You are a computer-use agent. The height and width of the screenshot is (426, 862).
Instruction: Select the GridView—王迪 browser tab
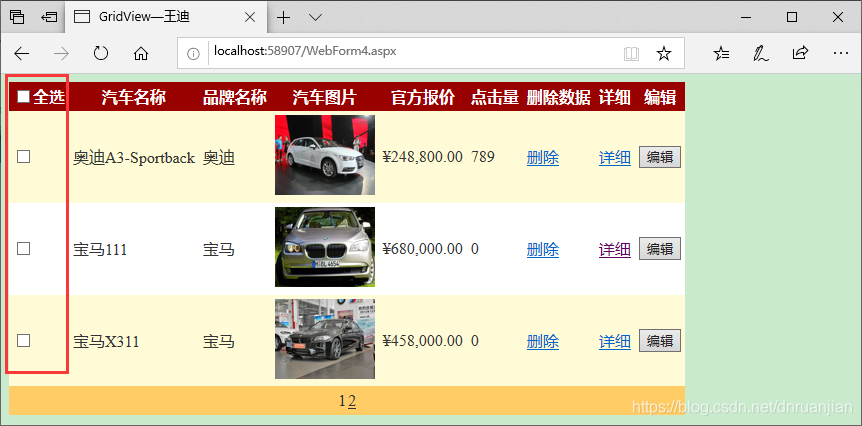pyautogui.click(x=167, y=17)
